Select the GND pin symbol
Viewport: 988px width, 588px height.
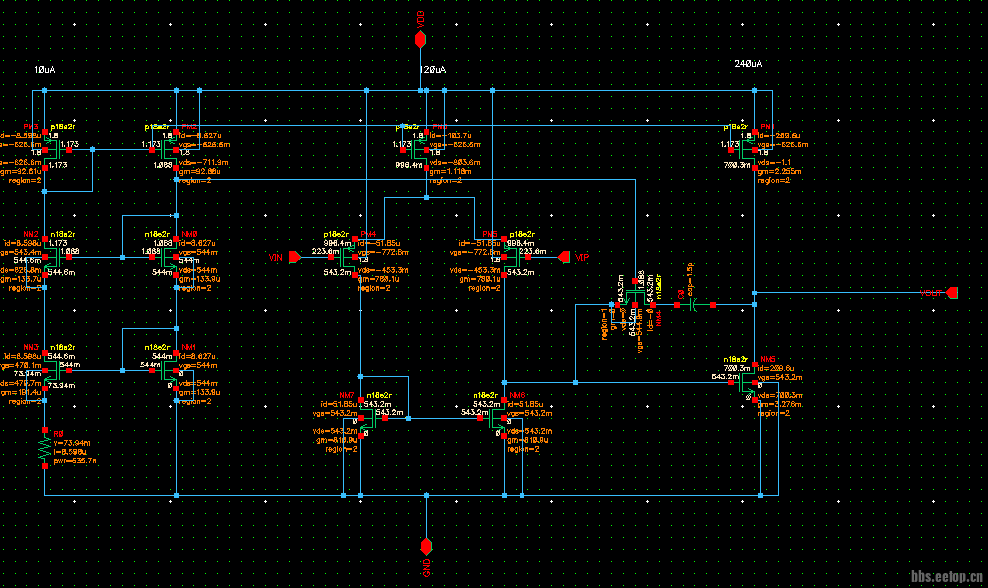pyautogui.click(x=427, y=546)
